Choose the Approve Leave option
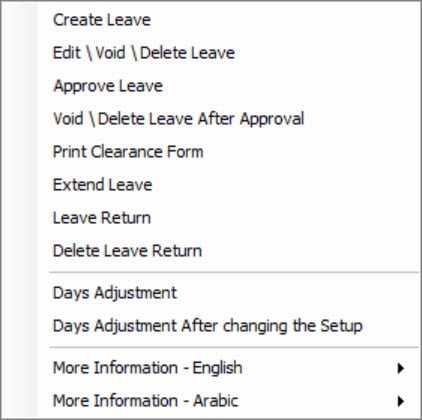 click(x=228, y=86)
